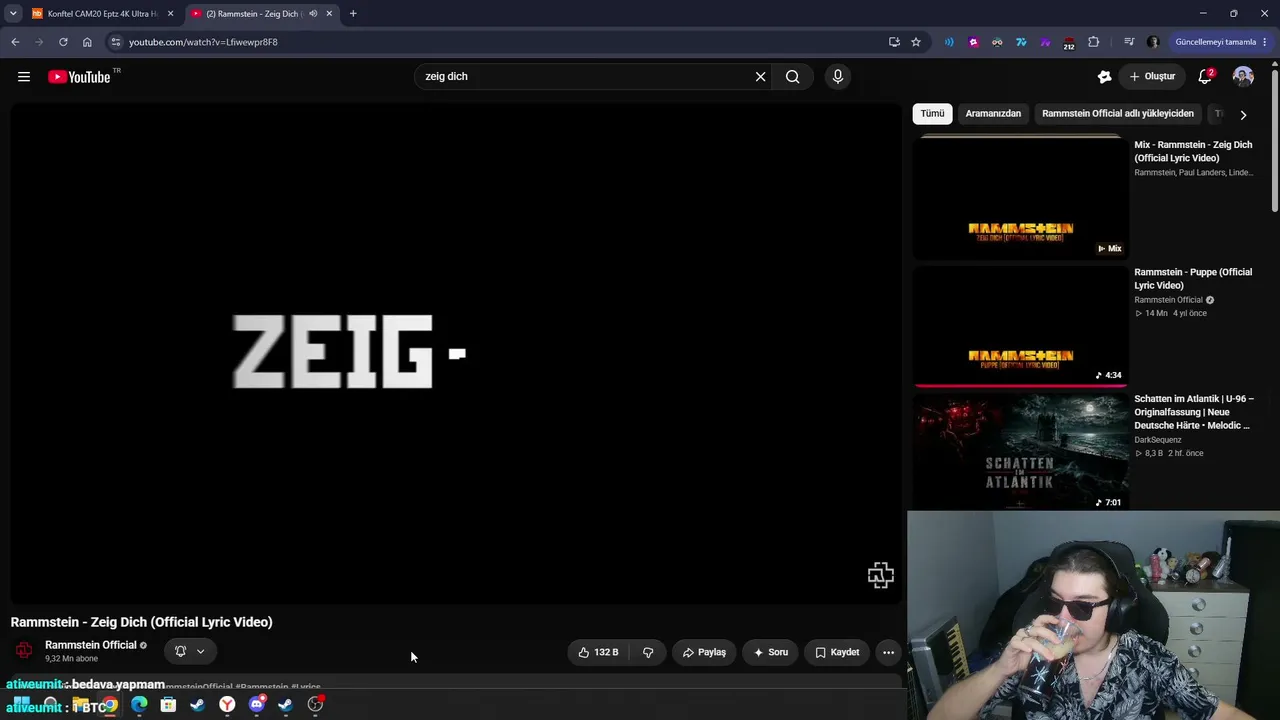Dislike the Zeig Dich video
The image size is (1280, 720).
648,652
